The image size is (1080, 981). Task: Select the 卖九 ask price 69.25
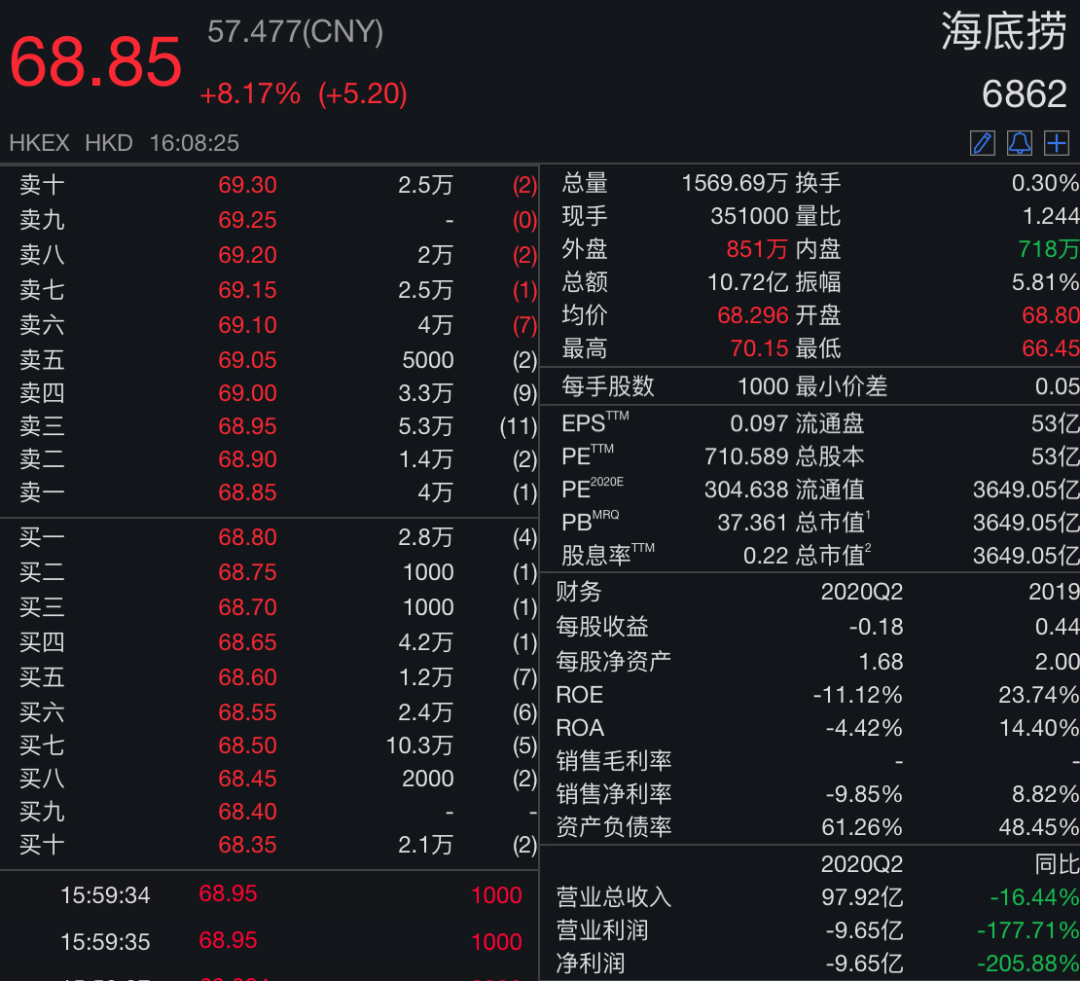tap(247, 220)
